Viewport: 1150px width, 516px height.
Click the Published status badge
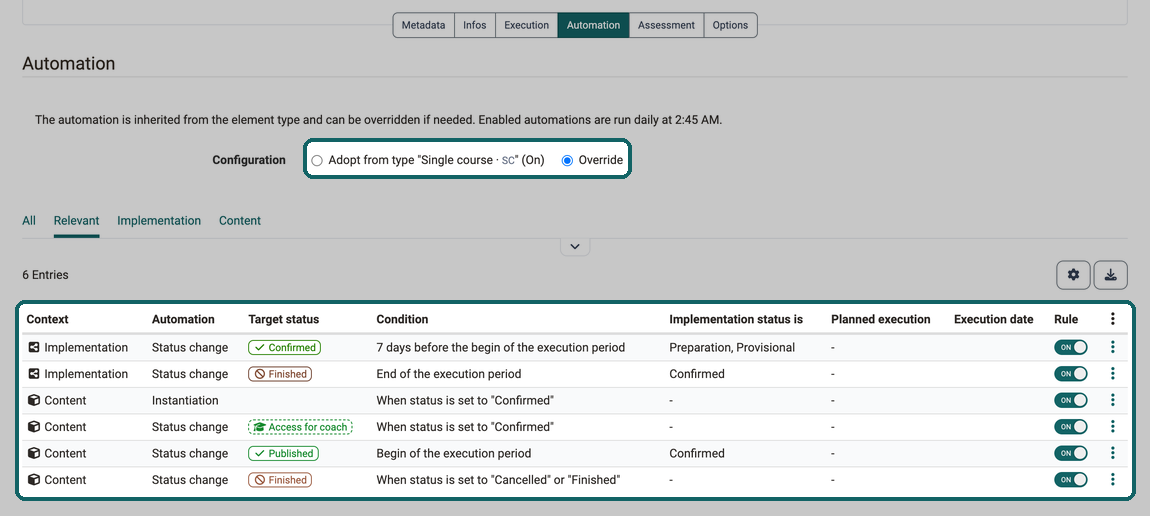(284, 453)
